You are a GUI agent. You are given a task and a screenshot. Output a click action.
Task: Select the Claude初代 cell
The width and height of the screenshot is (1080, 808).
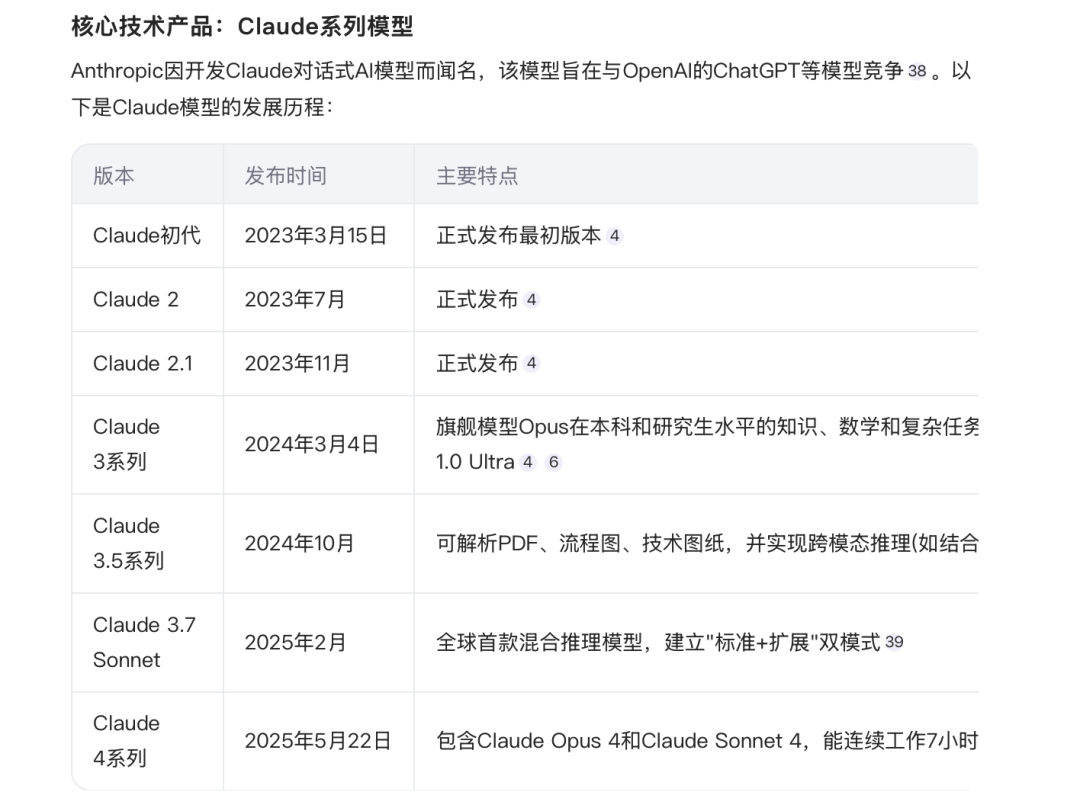click(x=147, y=236)
